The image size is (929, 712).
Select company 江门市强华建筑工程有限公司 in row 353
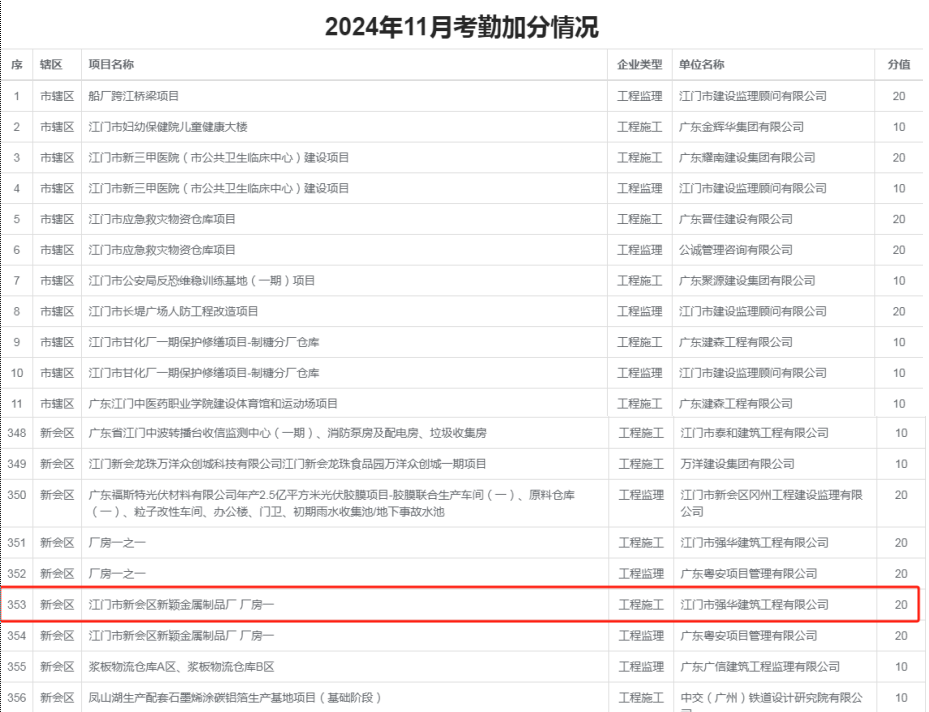point(754,605)
